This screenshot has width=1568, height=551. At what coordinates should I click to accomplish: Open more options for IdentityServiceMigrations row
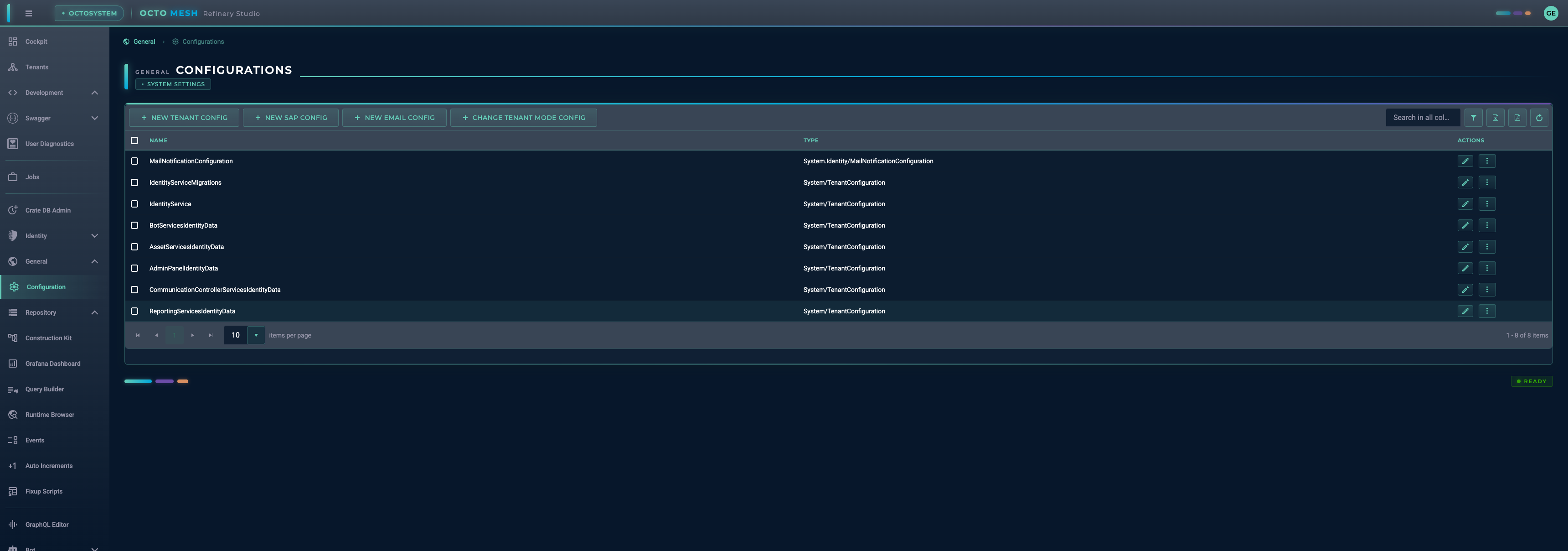[x=1487, y=182]
